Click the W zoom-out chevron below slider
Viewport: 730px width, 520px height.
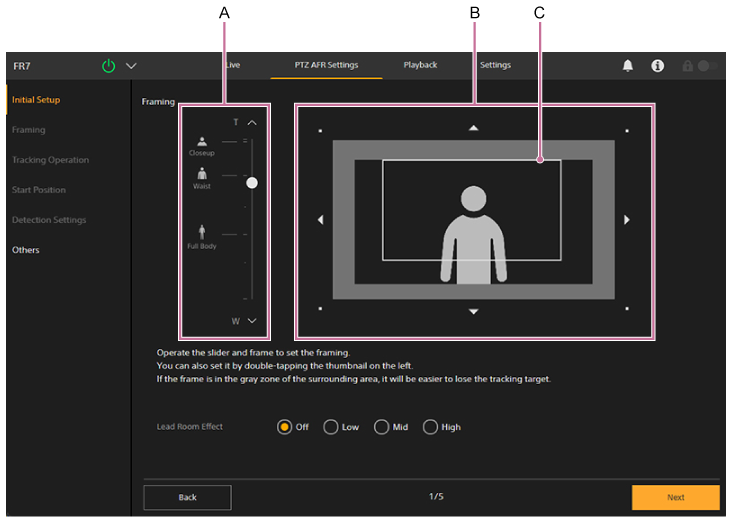[x=252, y=321]
